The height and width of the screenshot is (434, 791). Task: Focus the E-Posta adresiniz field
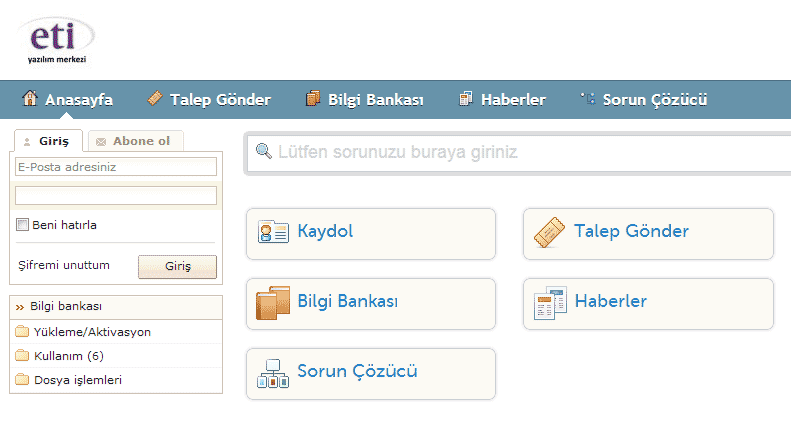(116, 167)
